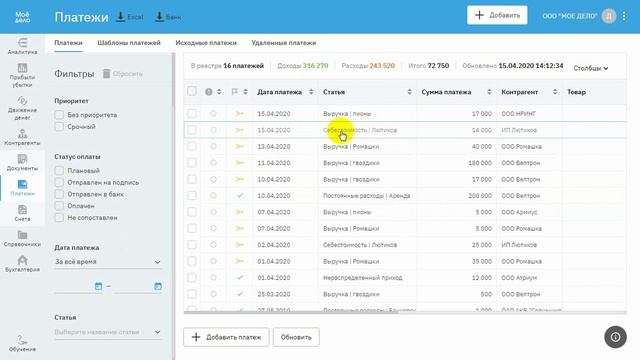Click company name ООО "МОЕ ДЕЛО"
The image size is (640, 360).
[569, 16]
